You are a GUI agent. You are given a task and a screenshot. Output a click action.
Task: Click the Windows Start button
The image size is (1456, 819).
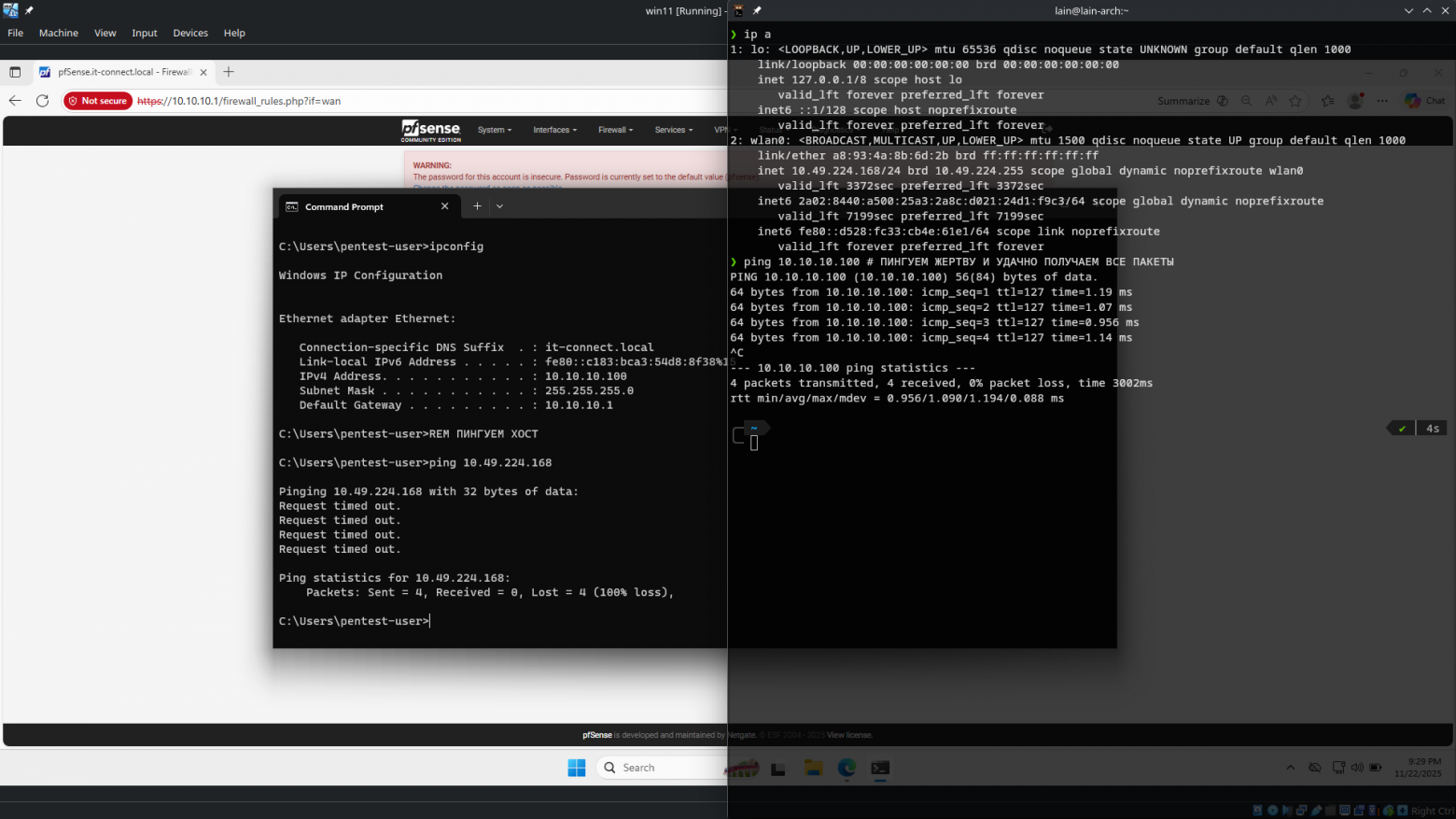pos(577,768)
